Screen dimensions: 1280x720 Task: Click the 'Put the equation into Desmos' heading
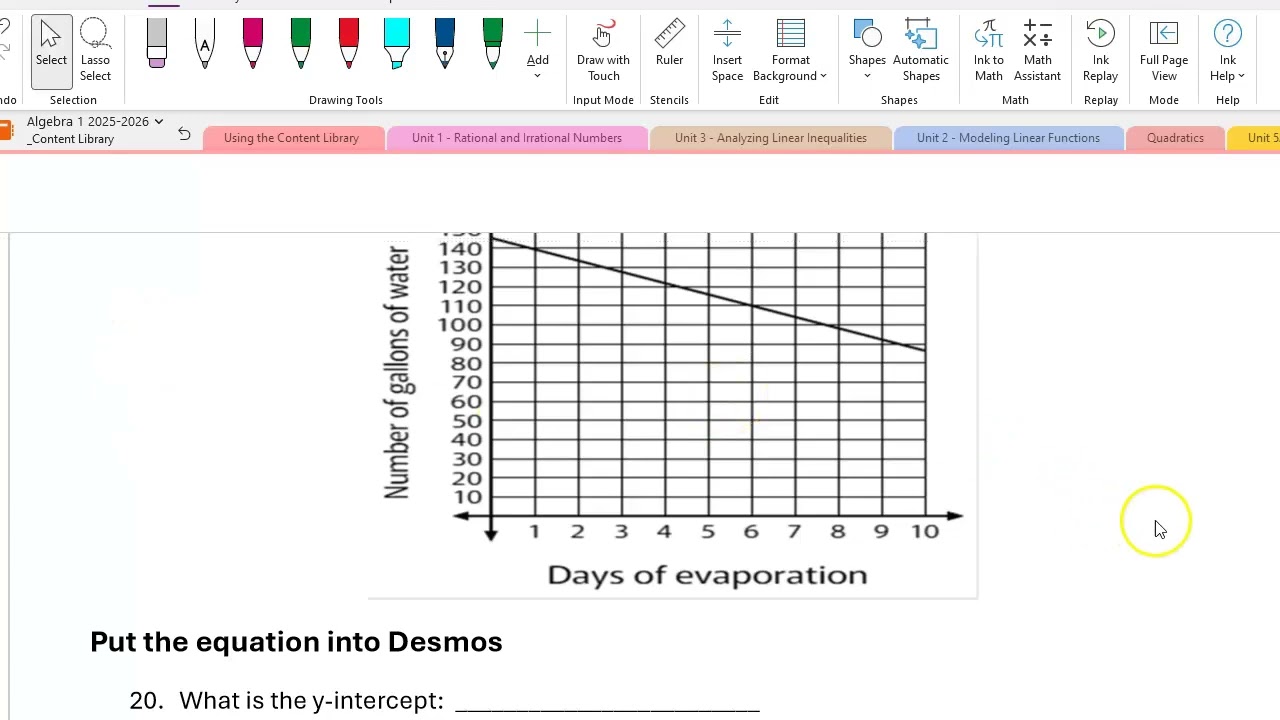click(296, 642)
